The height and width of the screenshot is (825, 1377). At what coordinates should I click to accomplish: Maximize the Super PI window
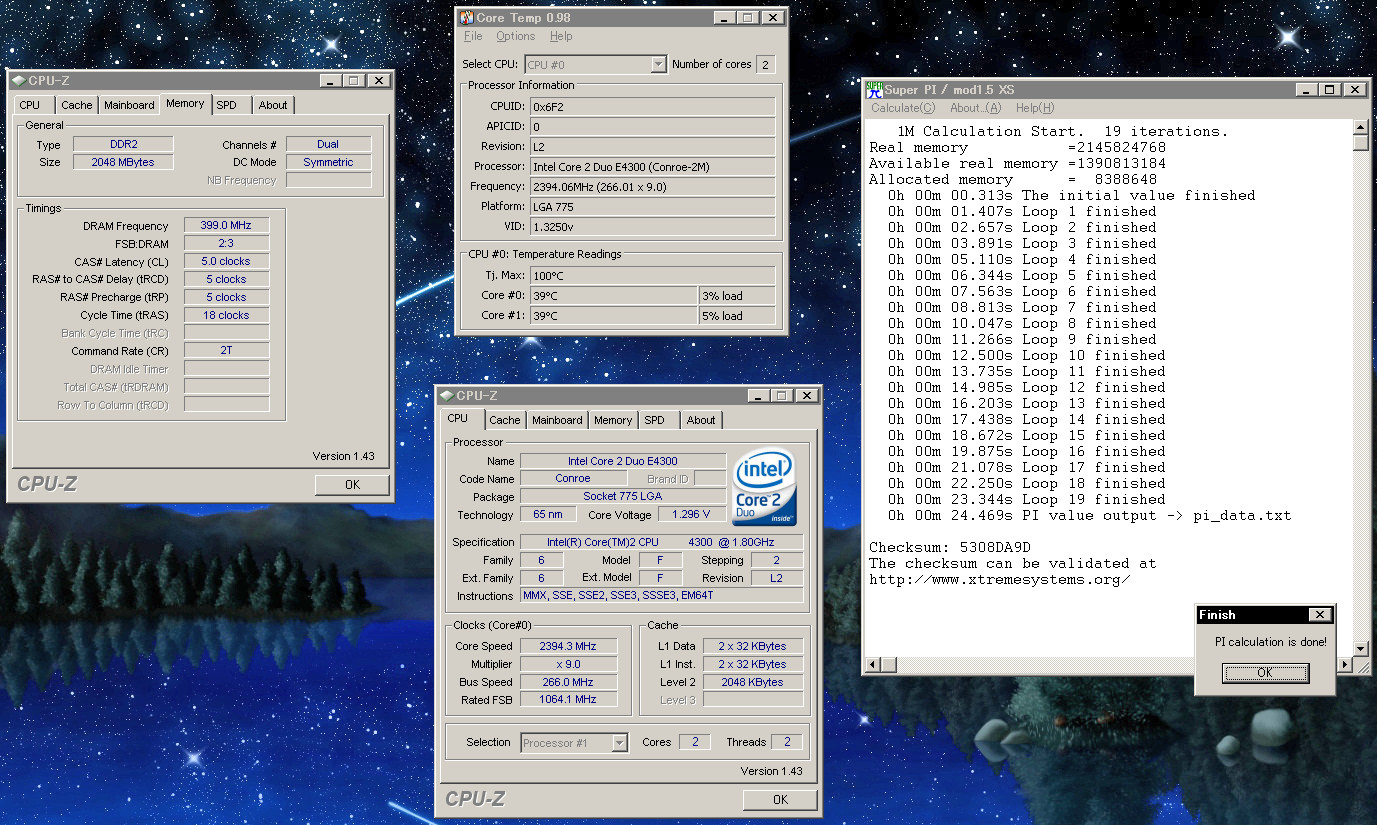click(1329, 89)
